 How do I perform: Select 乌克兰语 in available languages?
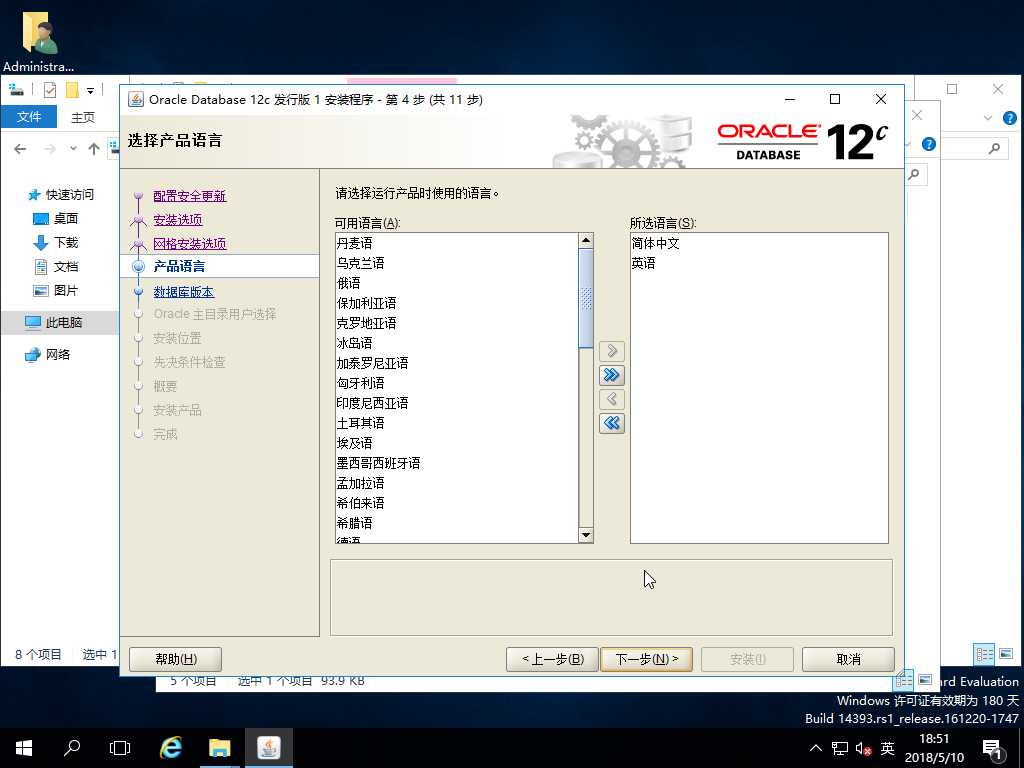[x=457, y=263]
